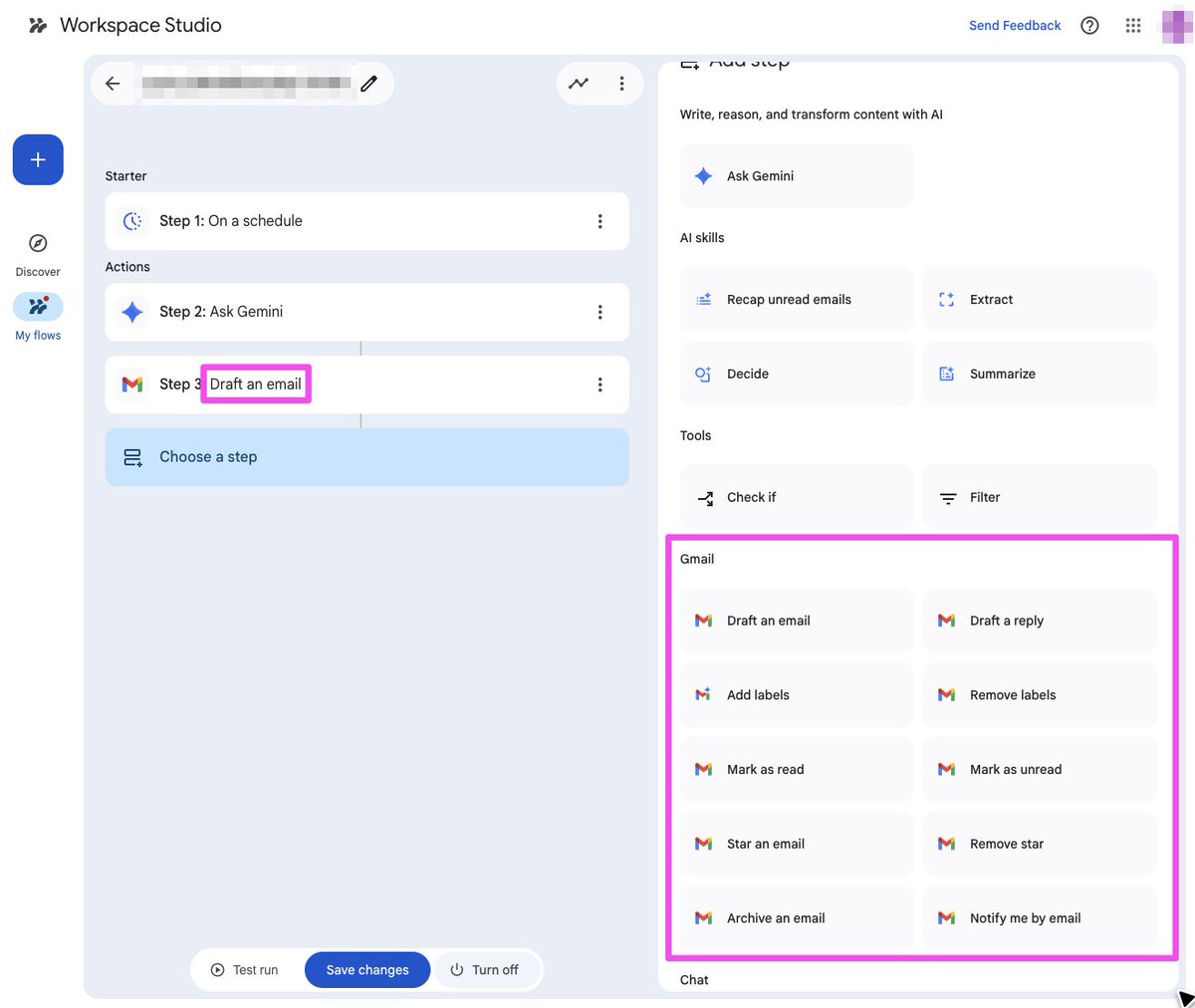This screenshot has height=1008, width=1195.
Task: Open Step 2 Ask Gemini options menu
Action: tap(599, 312)
